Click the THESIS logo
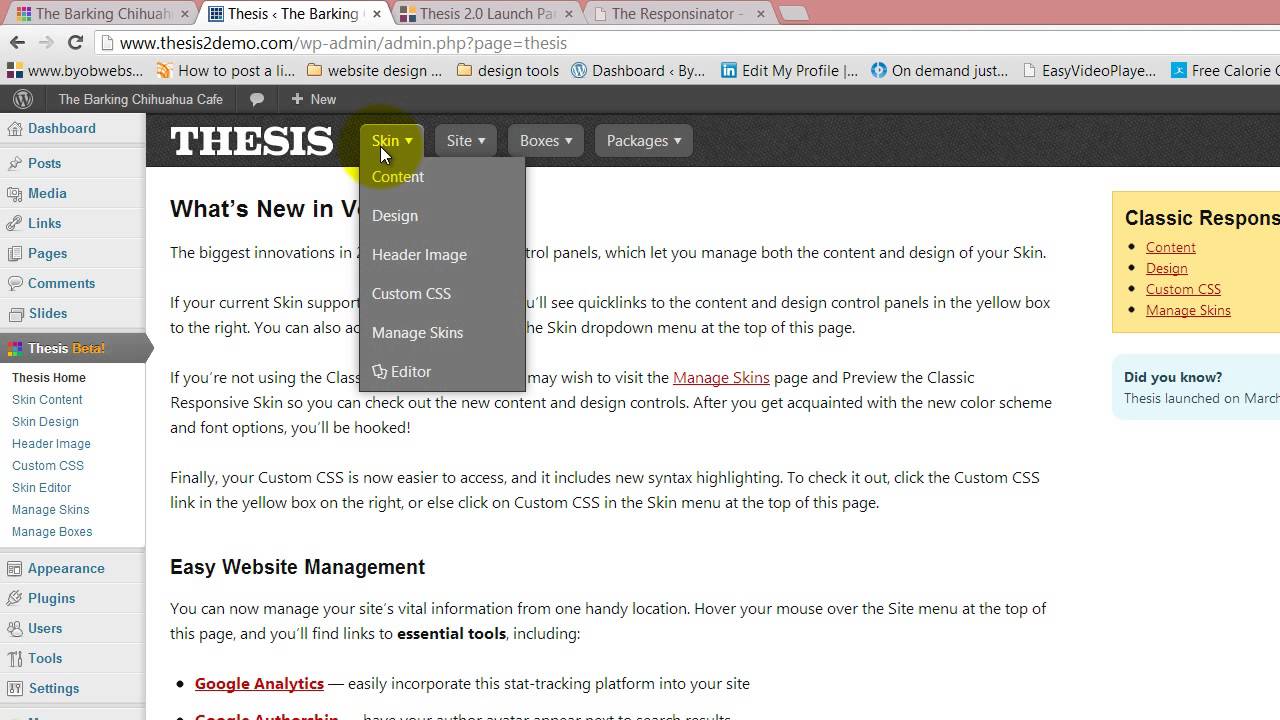 [x=251, y=141]
